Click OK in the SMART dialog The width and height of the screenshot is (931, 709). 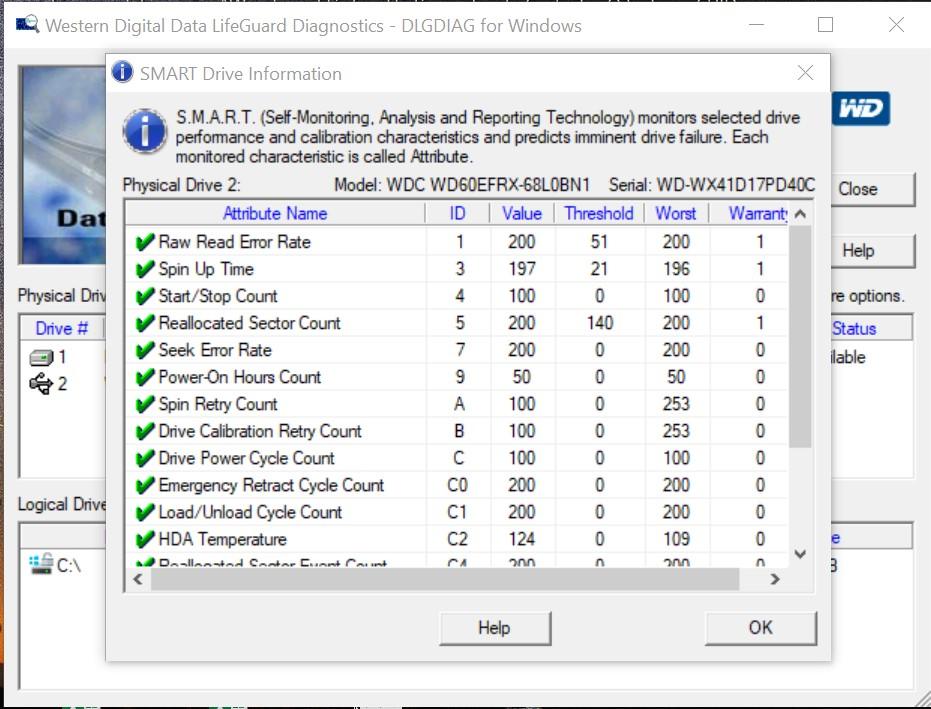(x=761, y=628)
